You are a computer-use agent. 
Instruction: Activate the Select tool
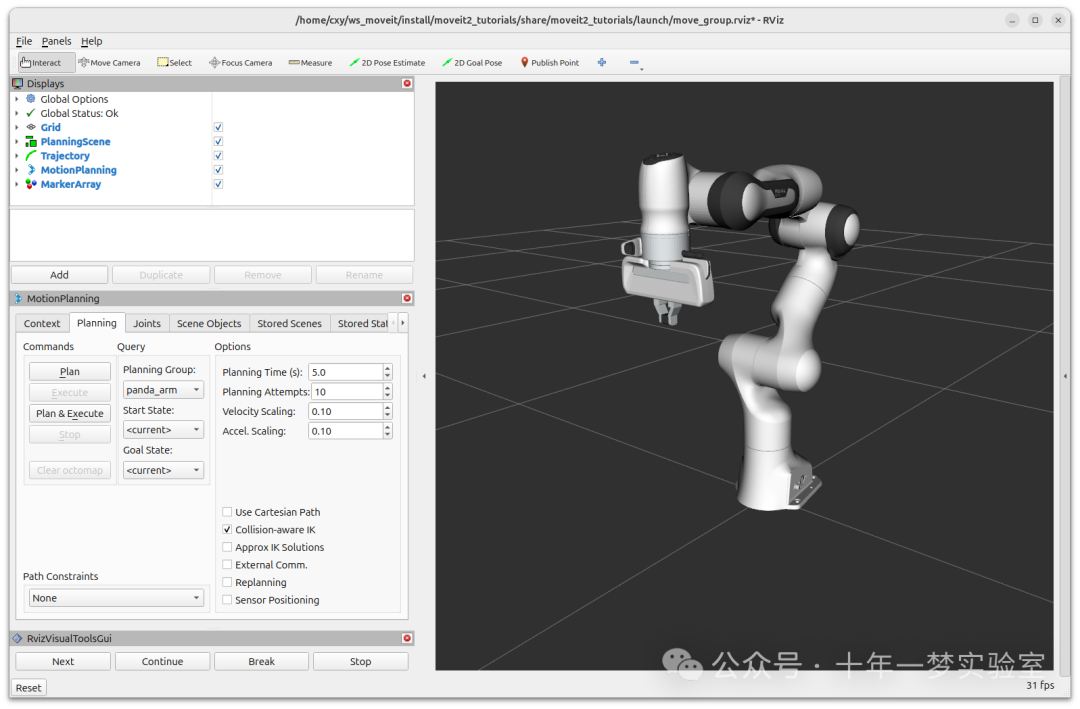174,63
